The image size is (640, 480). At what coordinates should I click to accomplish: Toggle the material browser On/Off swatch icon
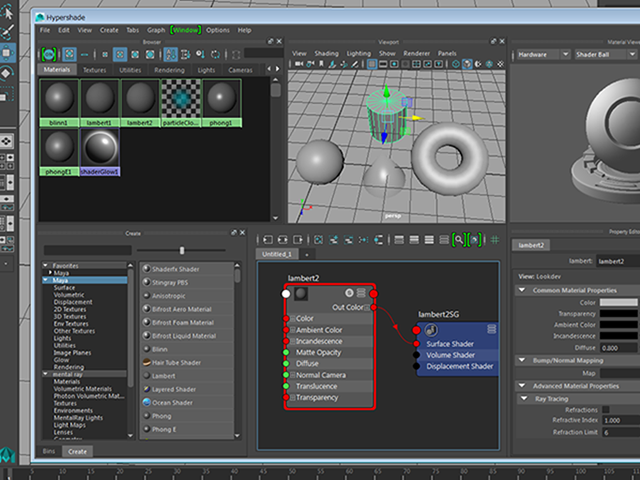[49, 54]
